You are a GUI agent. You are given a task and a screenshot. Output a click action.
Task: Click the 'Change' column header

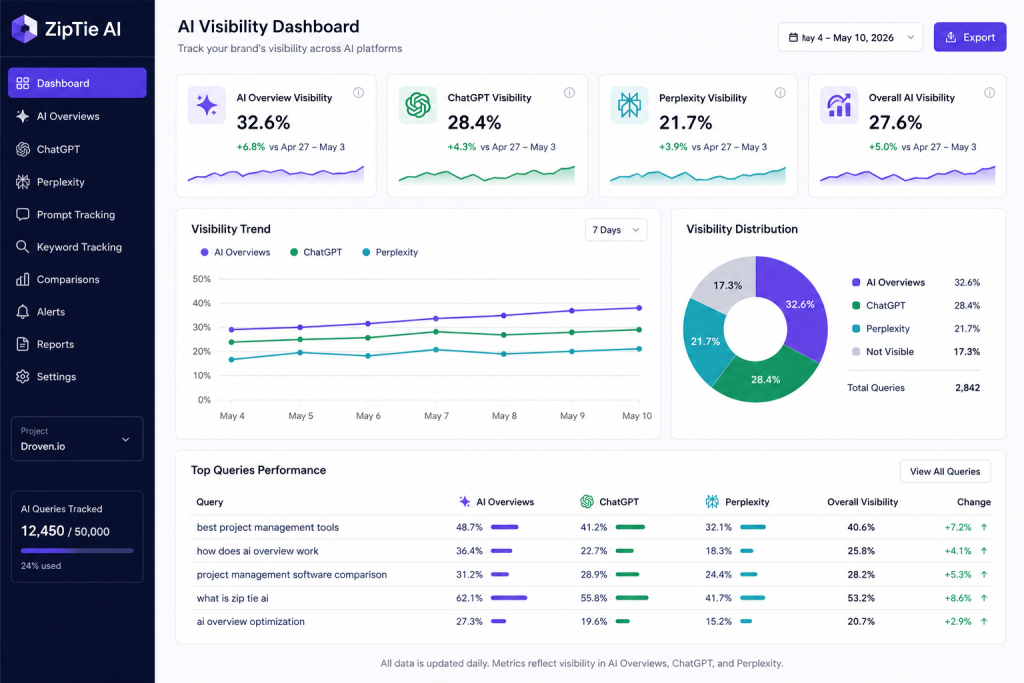[x=974, y=502]
